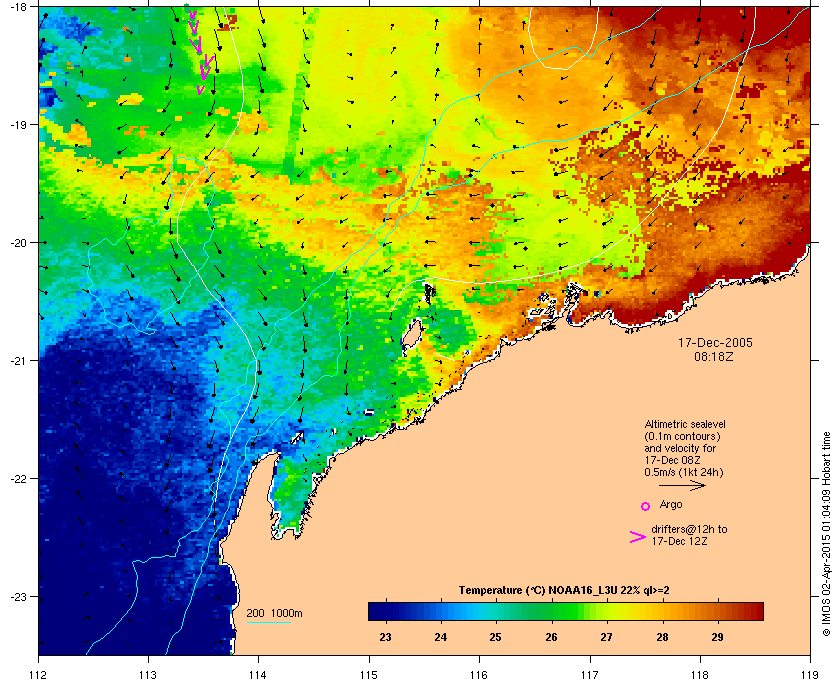Viewport: 840px width, 680px height.
Task: Click the velocity scale arrow in legend
Action: [x=682, y=485]
